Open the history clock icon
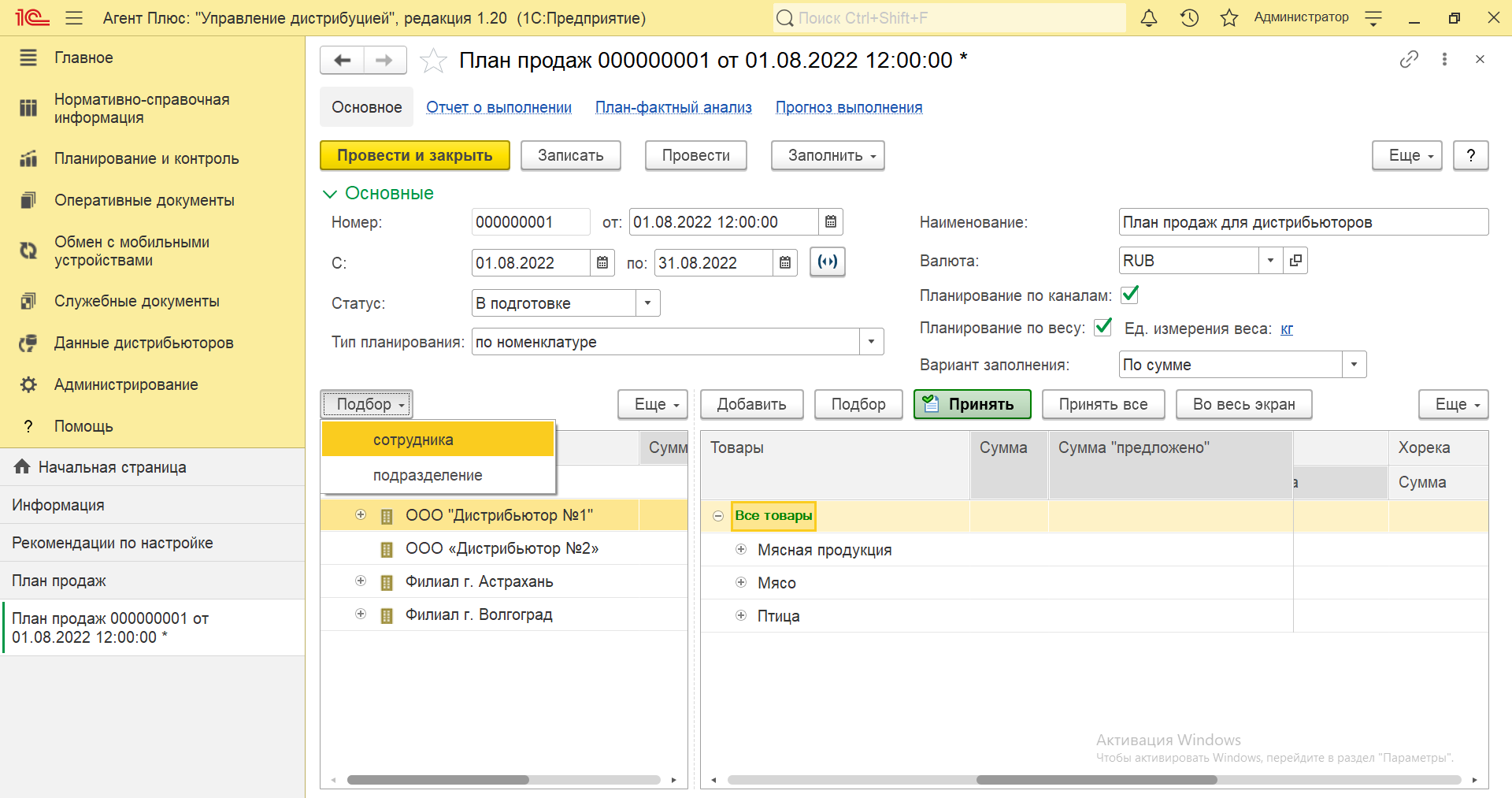Image resolution: width=1512 pixels, height=798 pixels. (1189, 18)
